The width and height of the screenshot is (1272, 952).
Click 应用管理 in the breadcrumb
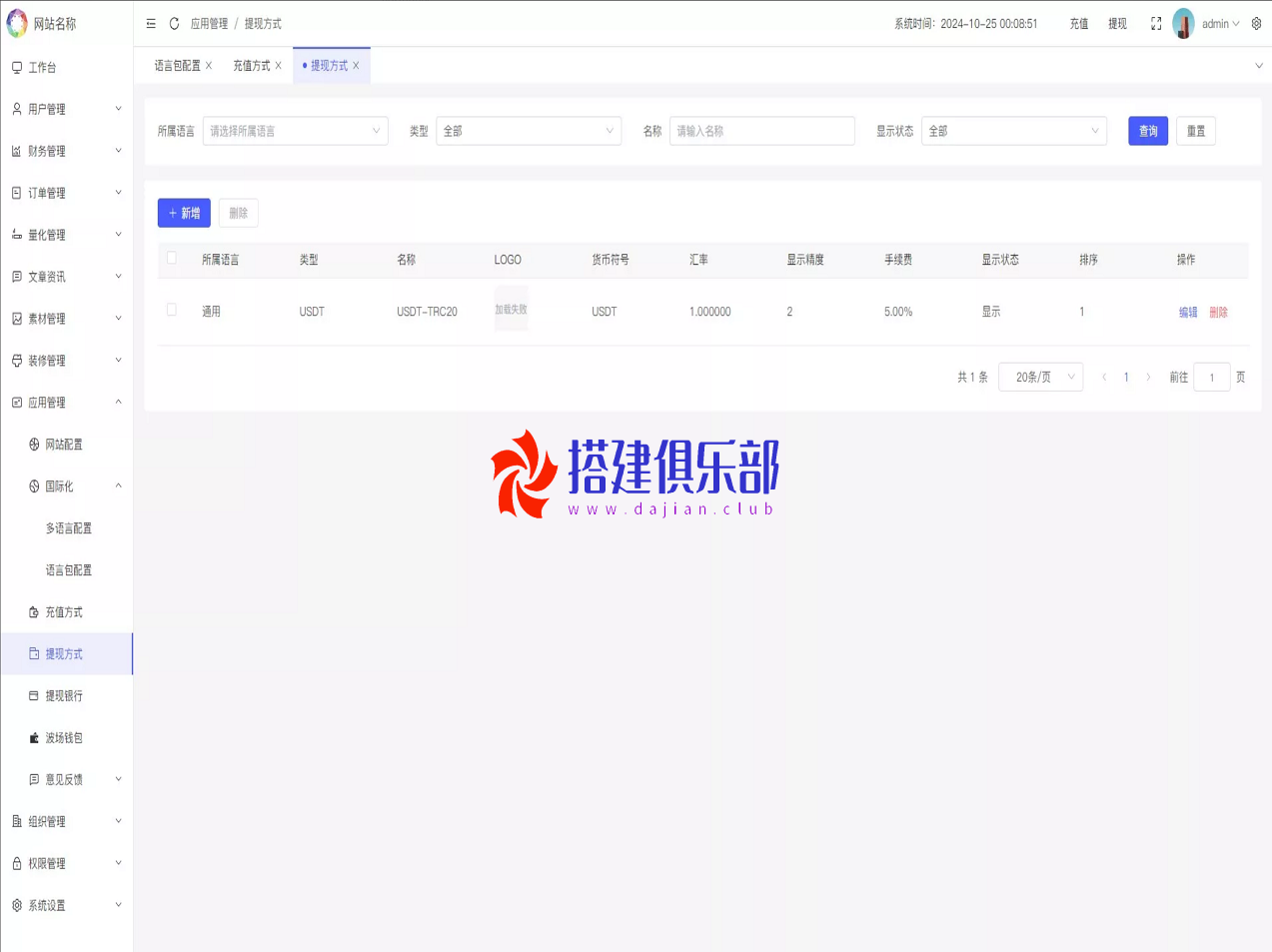(209, 24)
